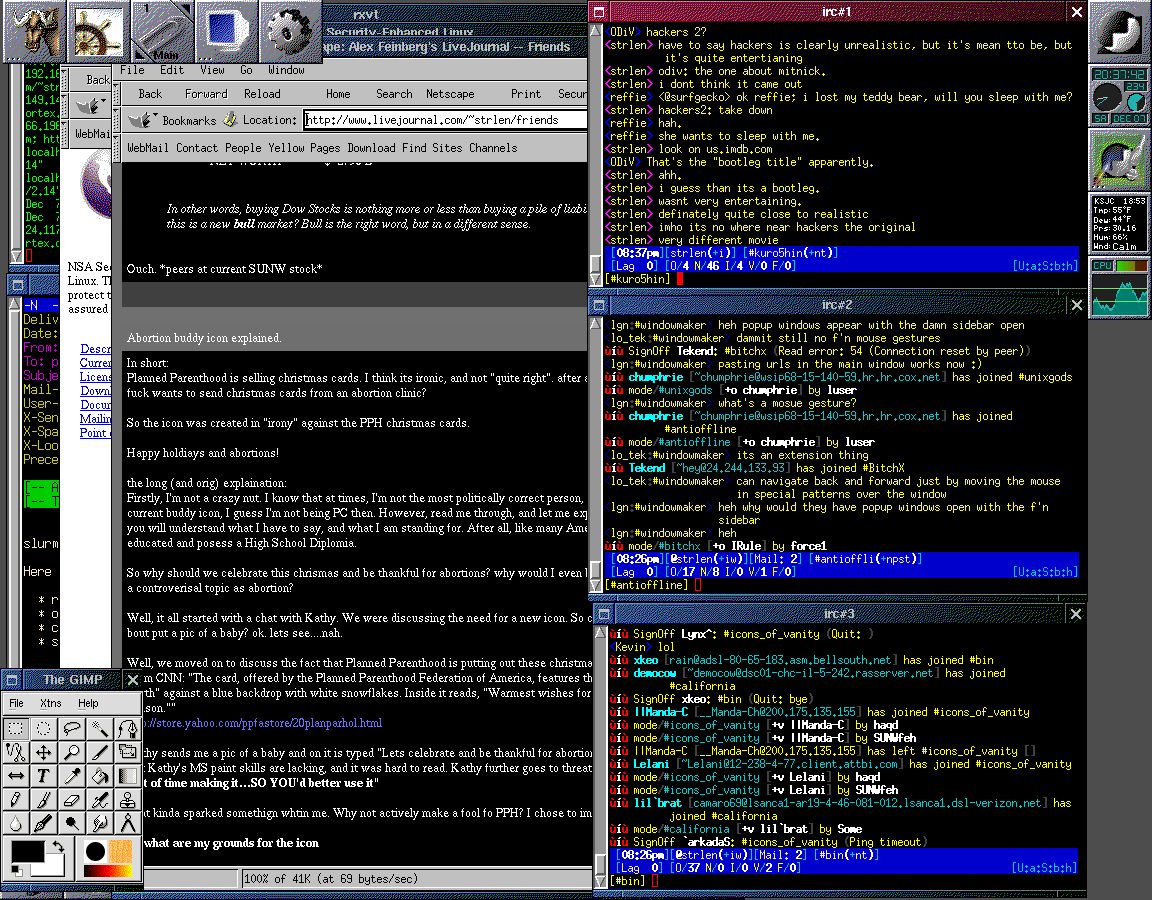Viewport: 1152px width, 900px height.
Task: Select the Color Picker eyedropper tool
Action: pyautogui.click(x=72, y=775)
